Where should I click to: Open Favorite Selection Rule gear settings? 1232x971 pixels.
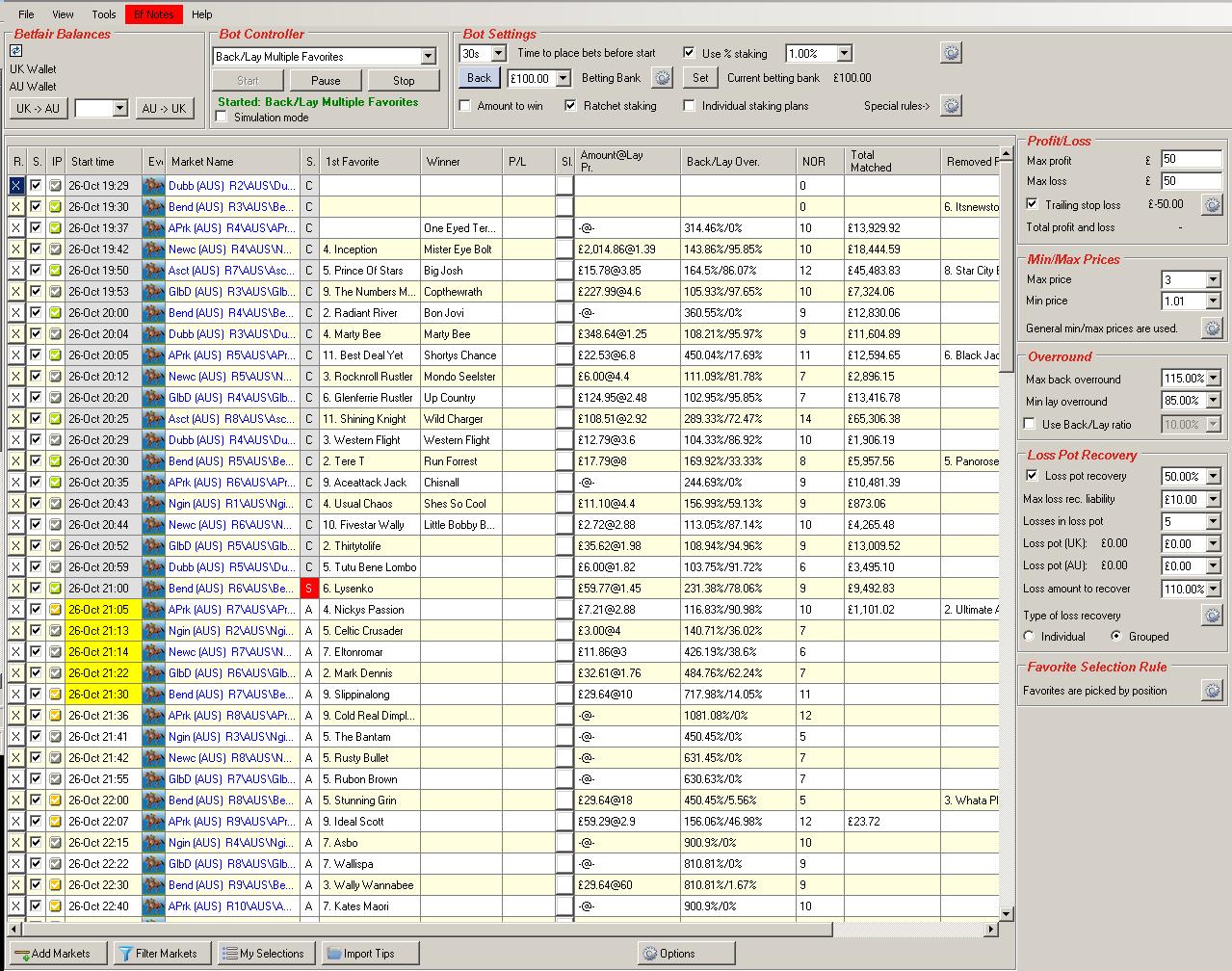pyautogui.click(x=1212, y=690)
